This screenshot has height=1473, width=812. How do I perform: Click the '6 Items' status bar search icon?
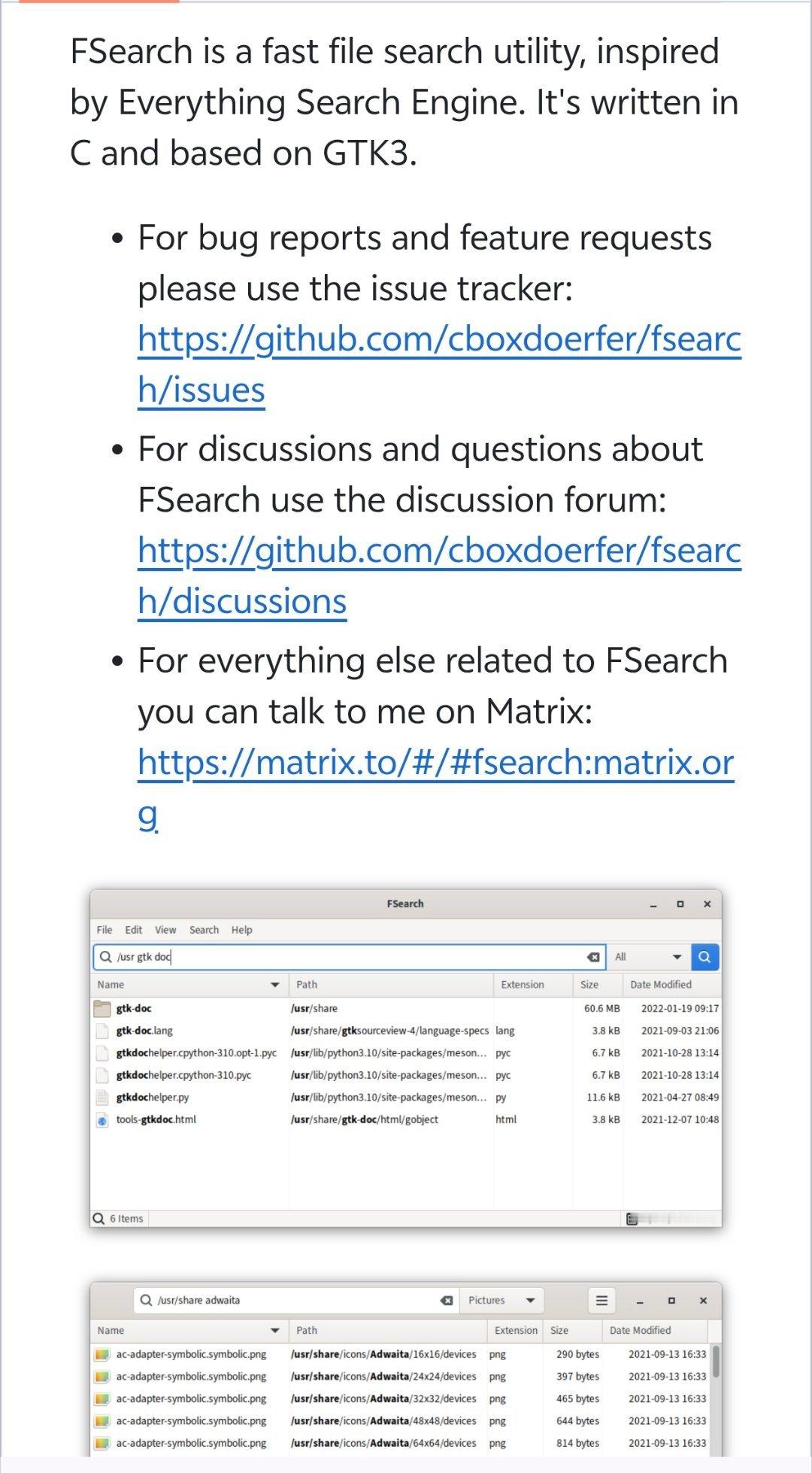[x=98, y=1218]
